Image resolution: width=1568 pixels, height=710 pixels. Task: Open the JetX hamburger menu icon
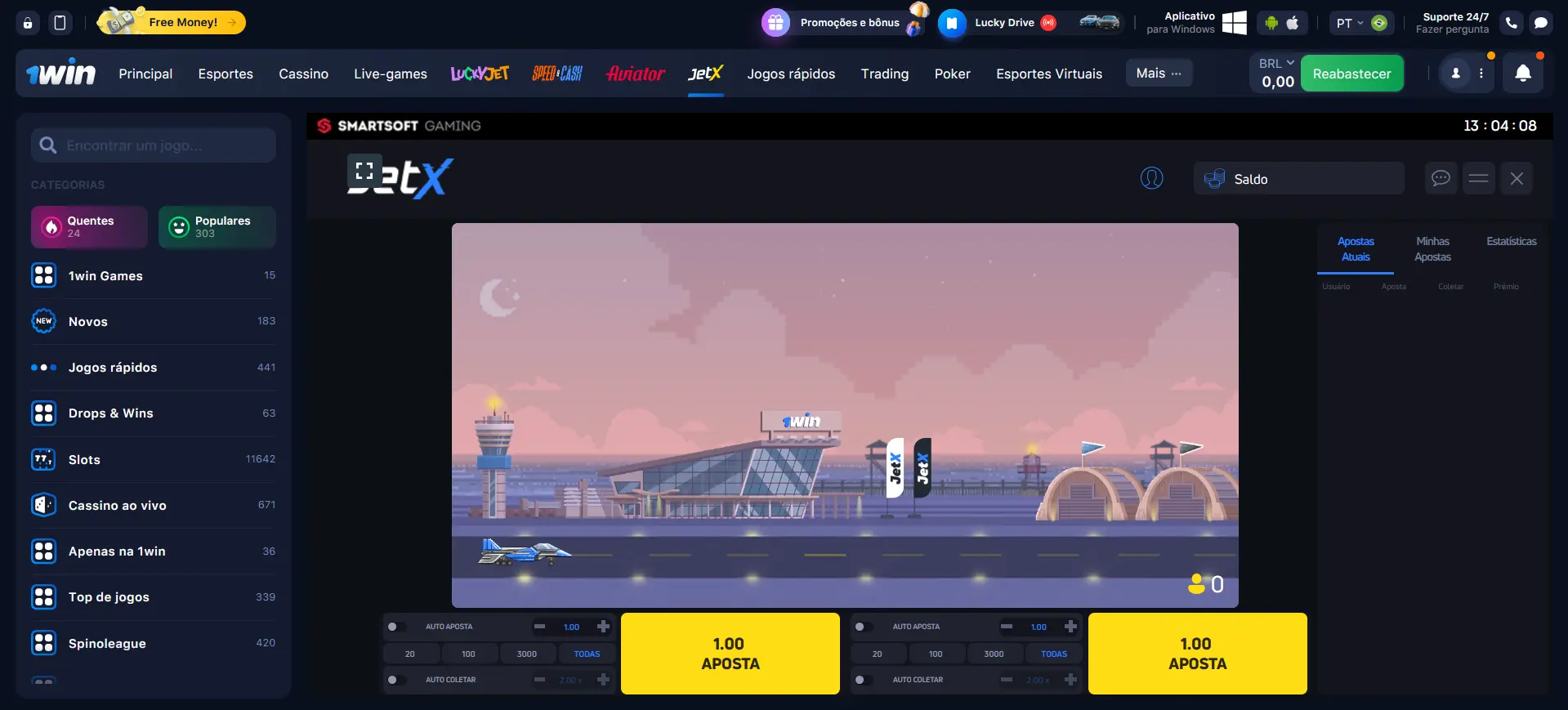[1478, 178]
